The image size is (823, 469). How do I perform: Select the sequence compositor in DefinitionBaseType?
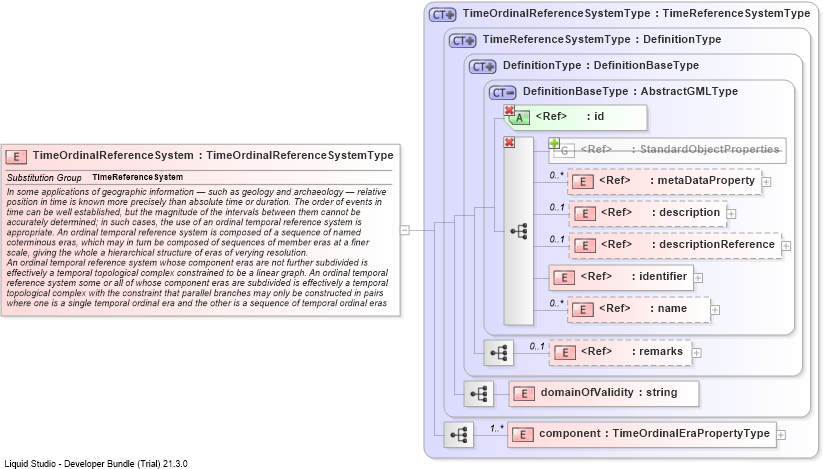(x=519, y=231)
